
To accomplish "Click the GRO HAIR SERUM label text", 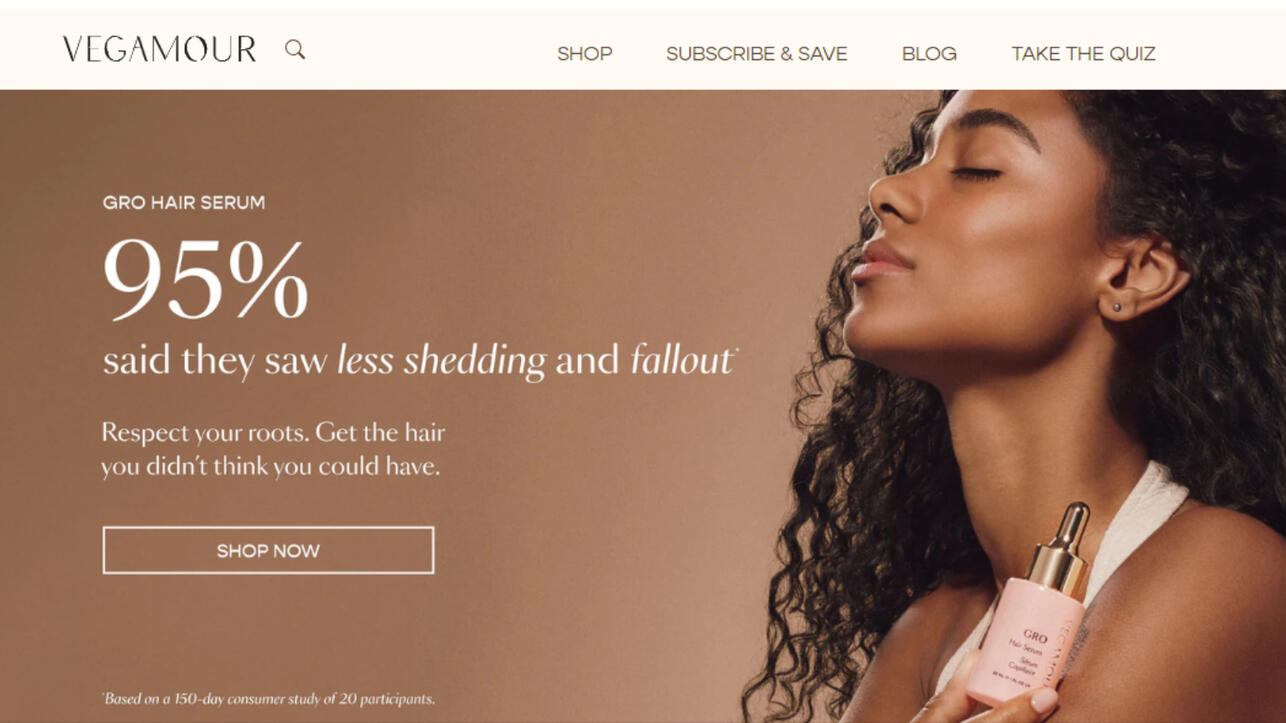I will click(x=184, y=202).
